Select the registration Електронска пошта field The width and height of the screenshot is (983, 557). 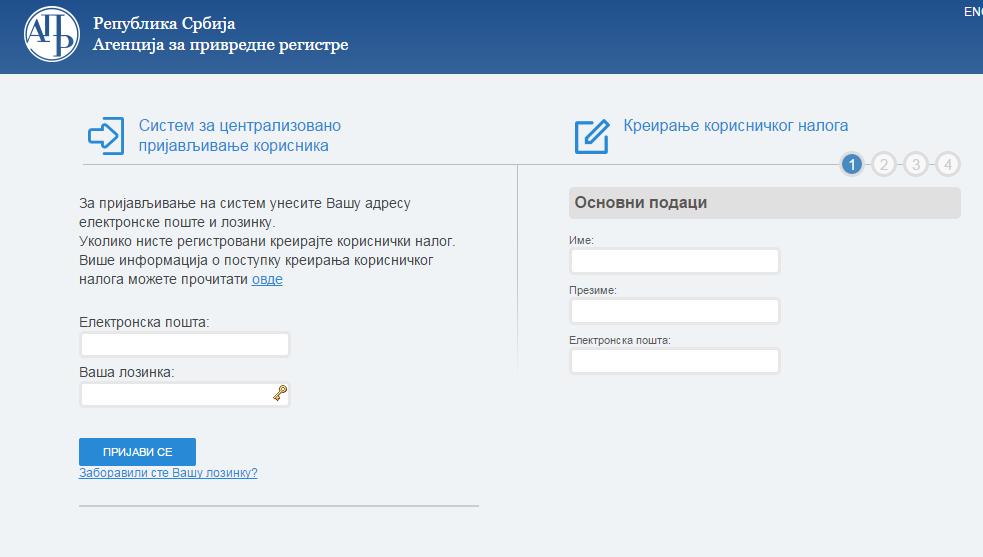674,361
